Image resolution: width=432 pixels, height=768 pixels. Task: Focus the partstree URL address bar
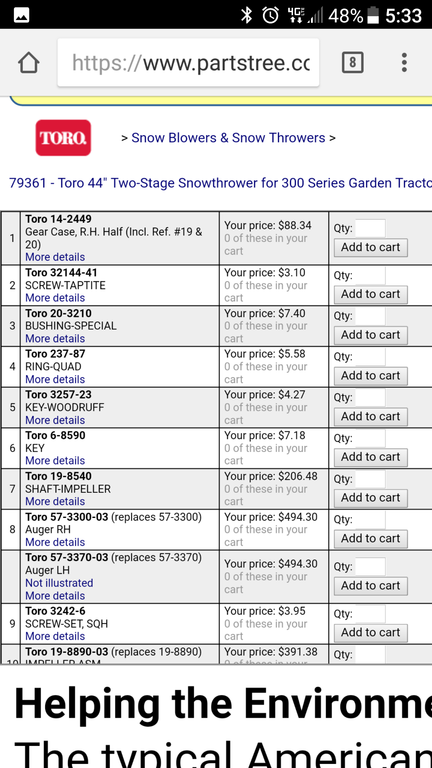tap(188, 63)
